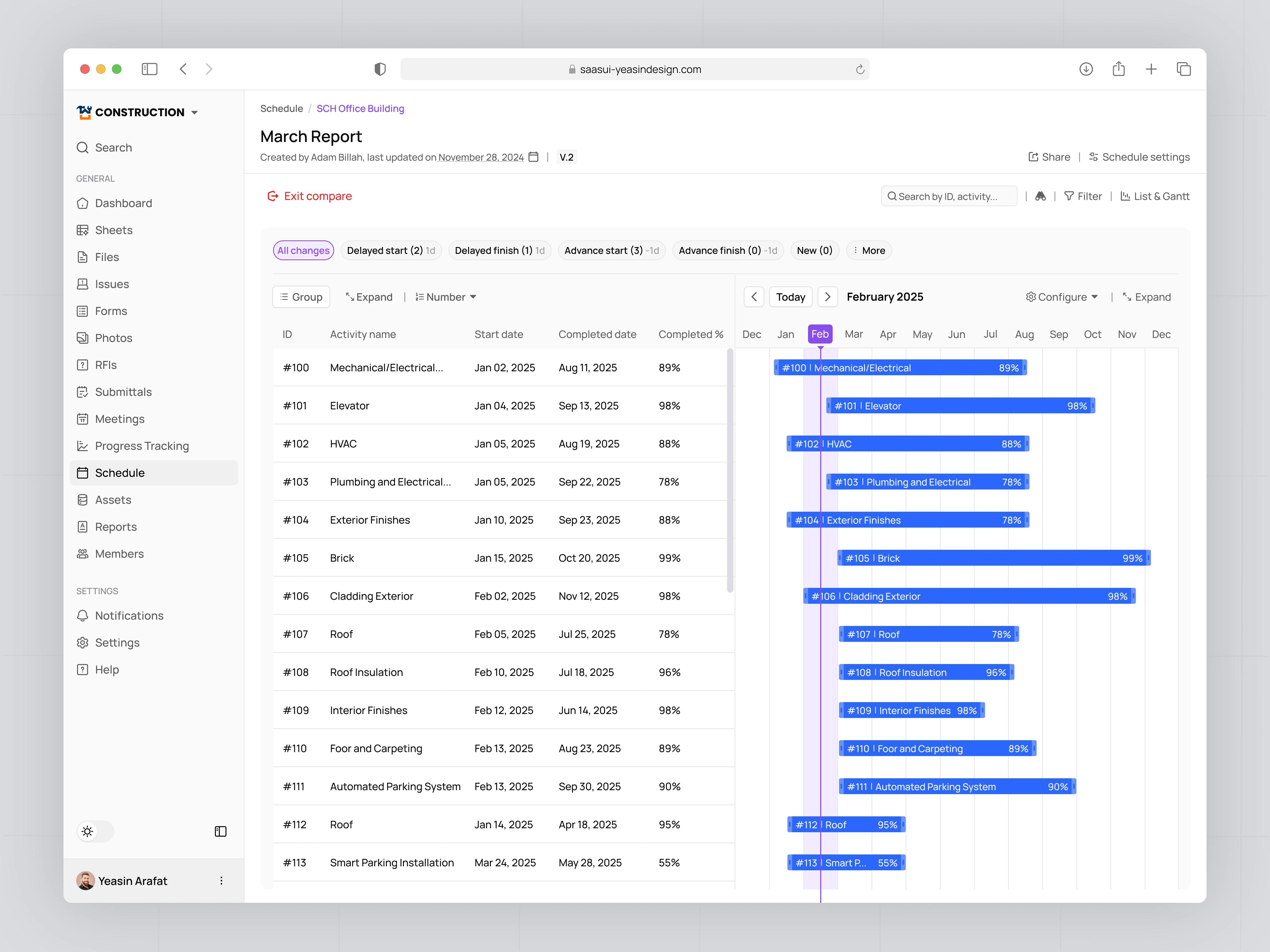Click the table vertical scrollbar
The height and width of the screenshot is (952, 1270).
[730, 470]
